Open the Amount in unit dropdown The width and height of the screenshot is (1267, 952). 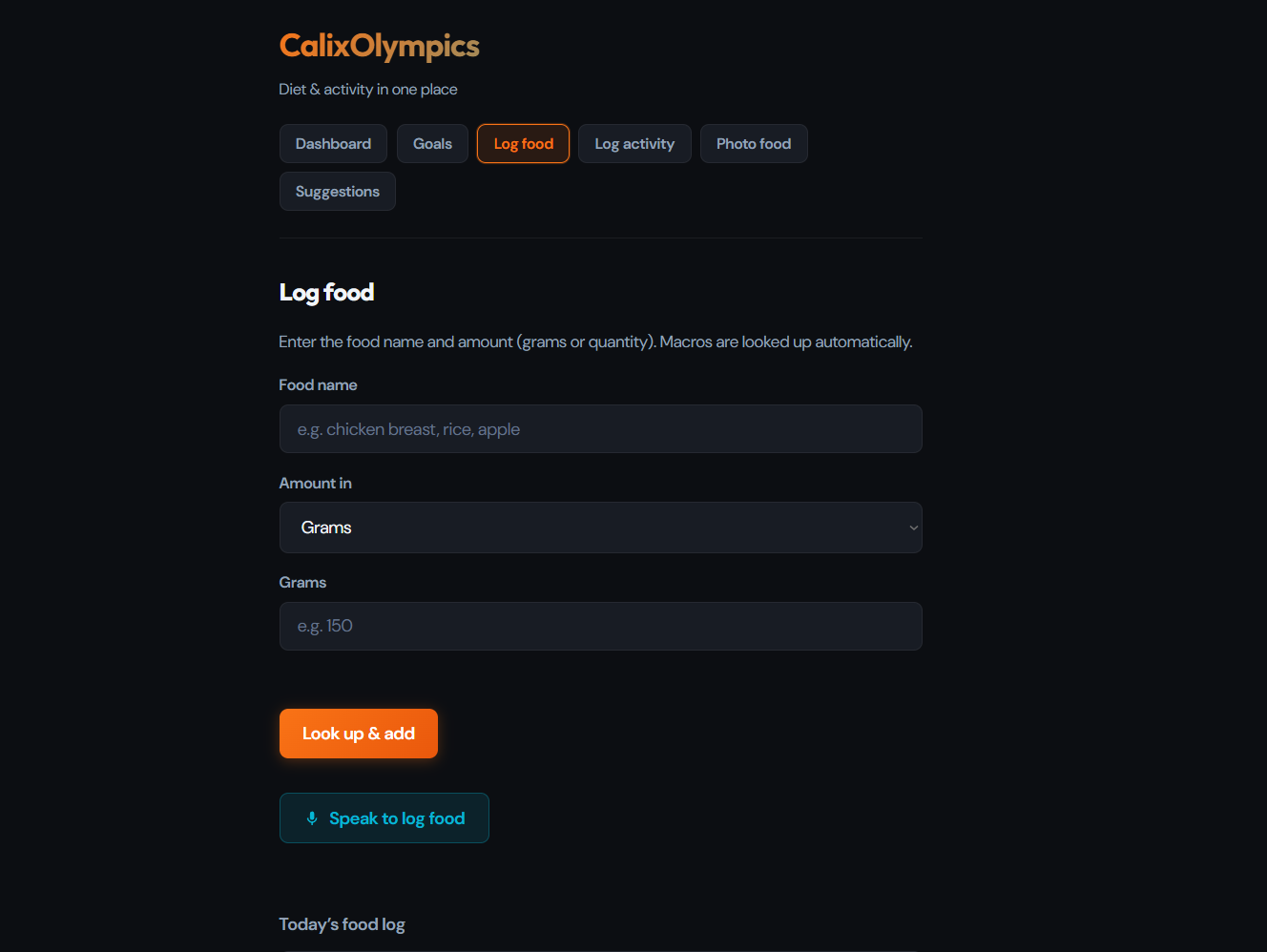click(x=600, y=528)
